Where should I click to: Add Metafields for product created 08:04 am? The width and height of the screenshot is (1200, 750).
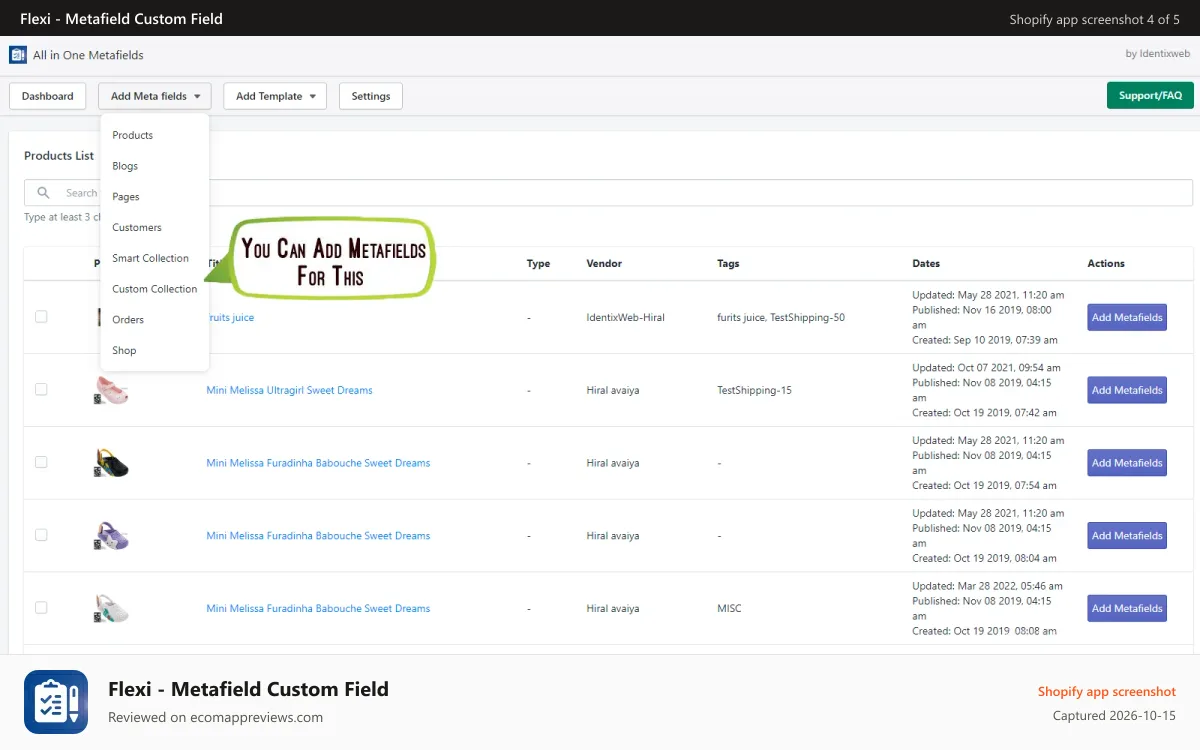pos(1127,535)
